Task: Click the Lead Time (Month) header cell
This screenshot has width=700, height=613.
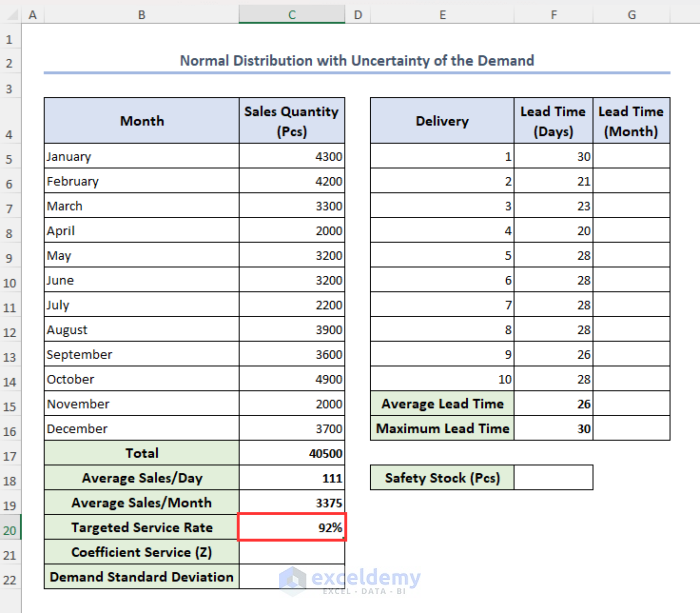Action: [x=631, y=121]
